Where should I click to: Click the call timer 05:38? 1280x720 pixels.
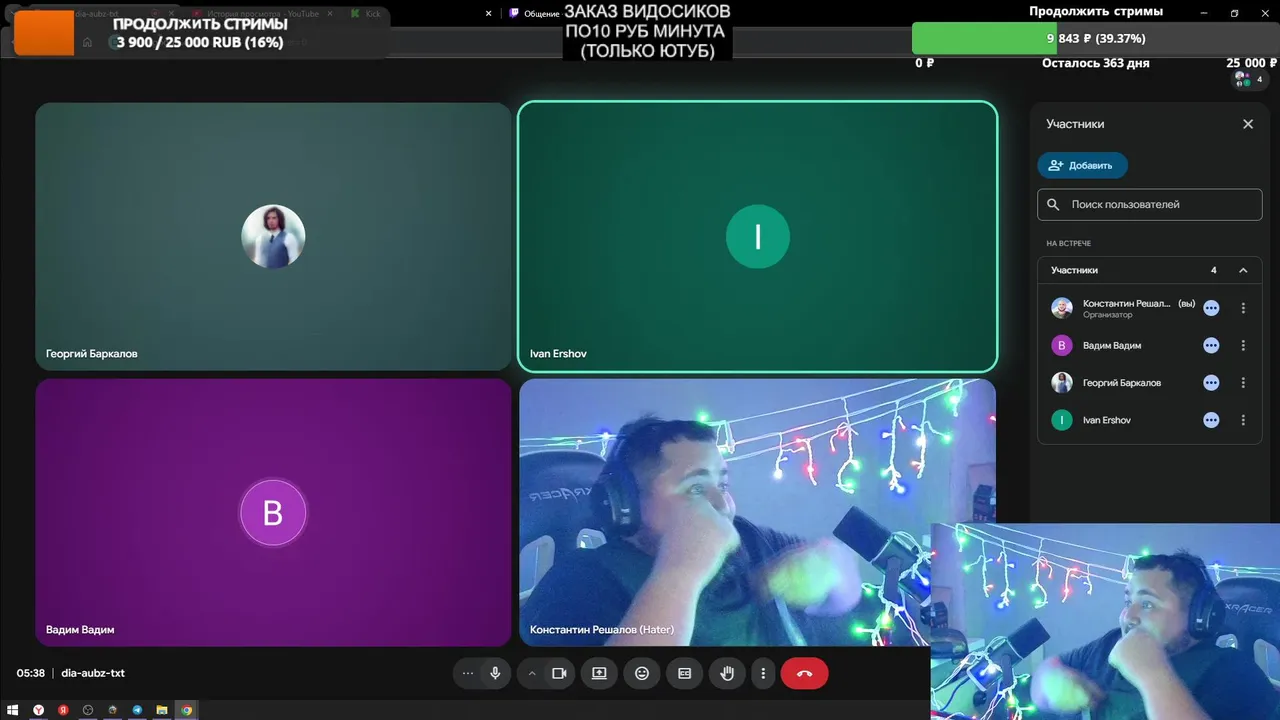(31, 674)
